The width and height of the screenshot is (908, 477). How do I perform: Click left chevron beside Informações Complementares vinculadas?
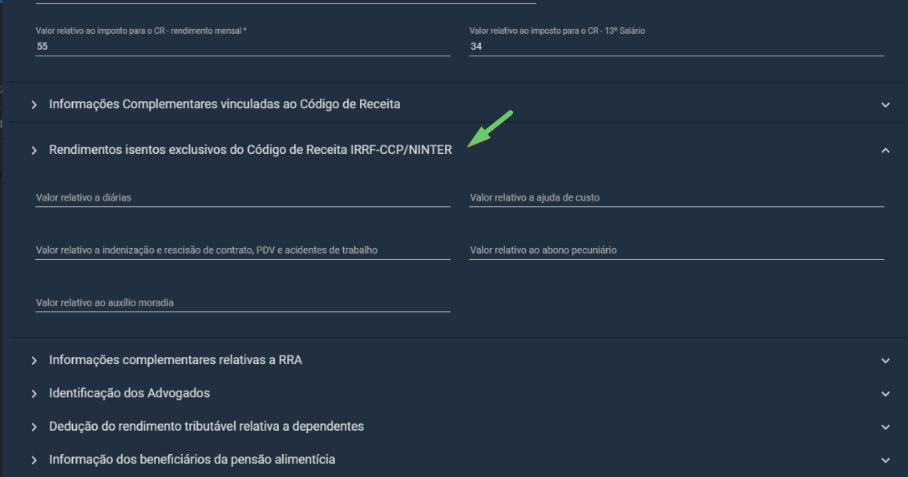(34, 105)
